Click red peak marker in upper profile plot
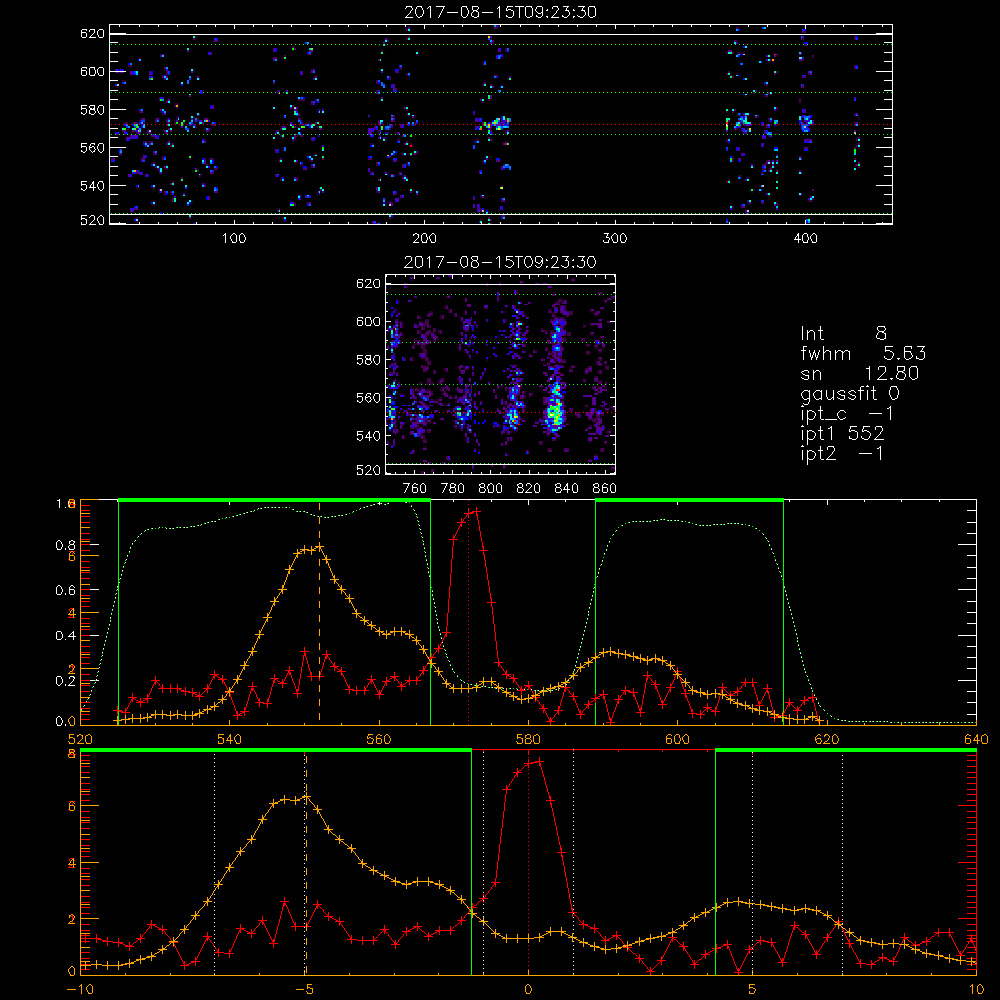The width and height of the screenshot is (1000, 1000). (x=476, y=511)
